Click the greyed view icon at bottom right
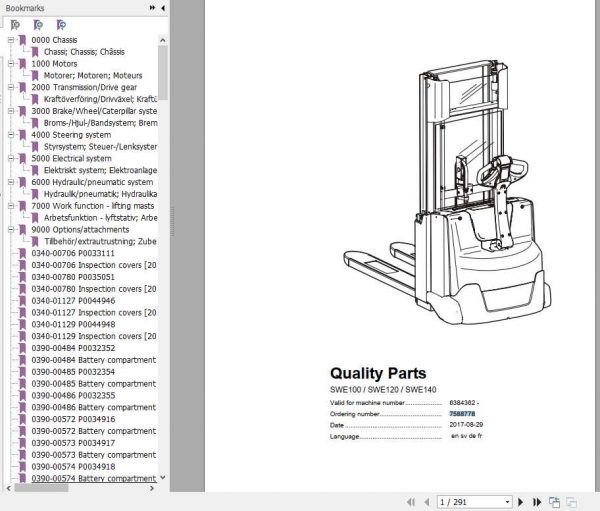 click(571, 502)
